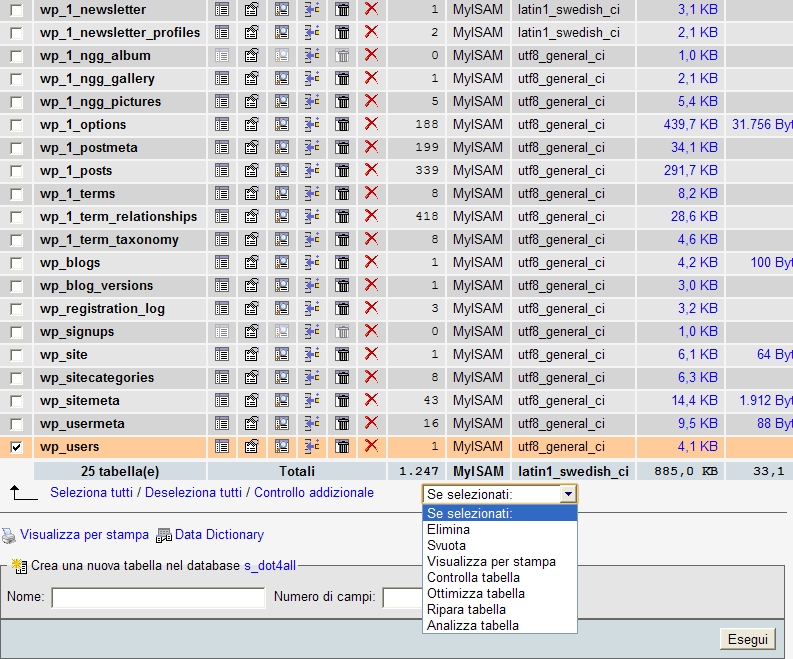The width and height of the screenshot is (793, 659).
Task: Insert icon in wp_blogs row
Action: point(312,262)
